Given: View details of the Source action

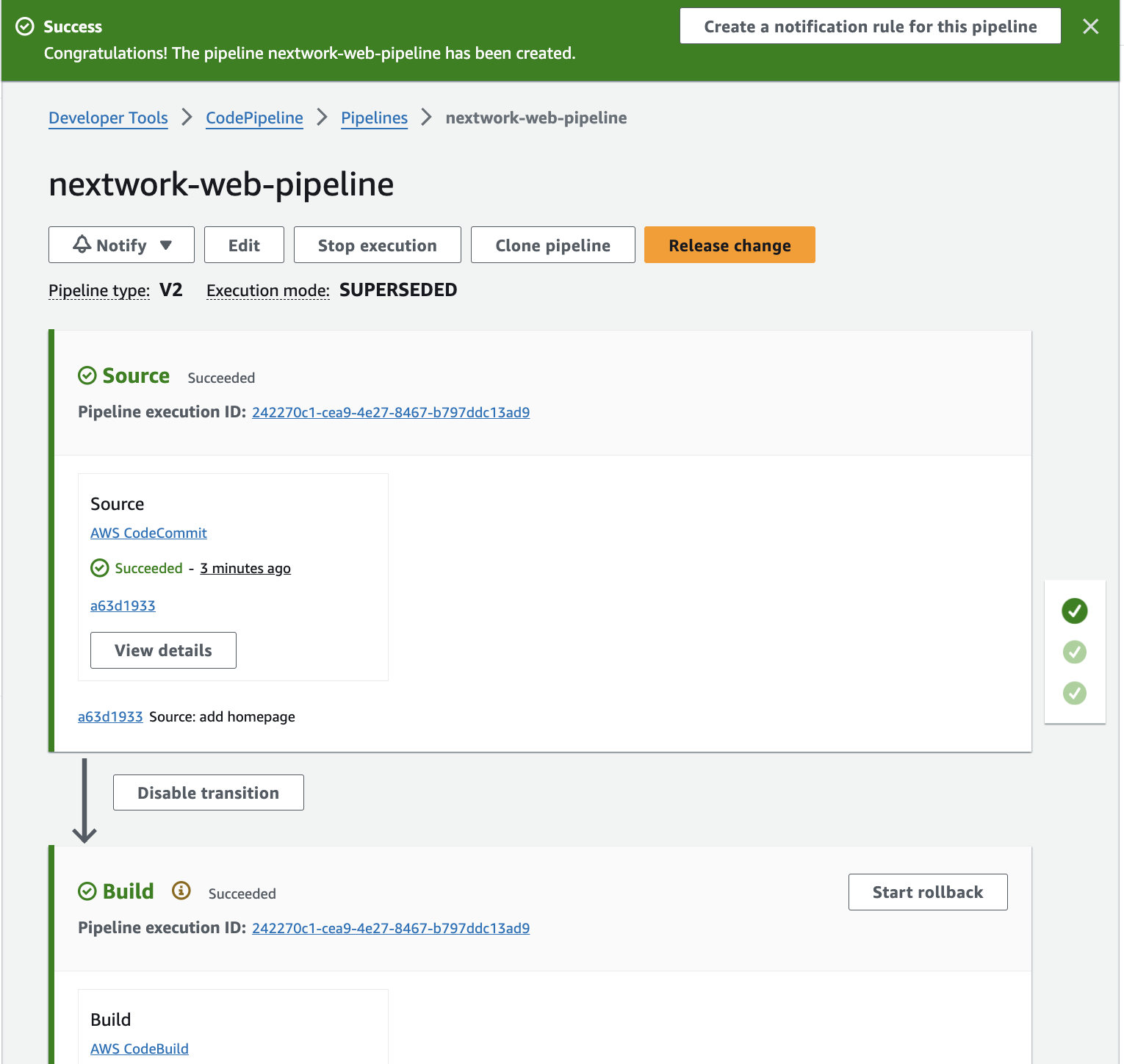Looking at the screenshot, I should click(163, 650).
